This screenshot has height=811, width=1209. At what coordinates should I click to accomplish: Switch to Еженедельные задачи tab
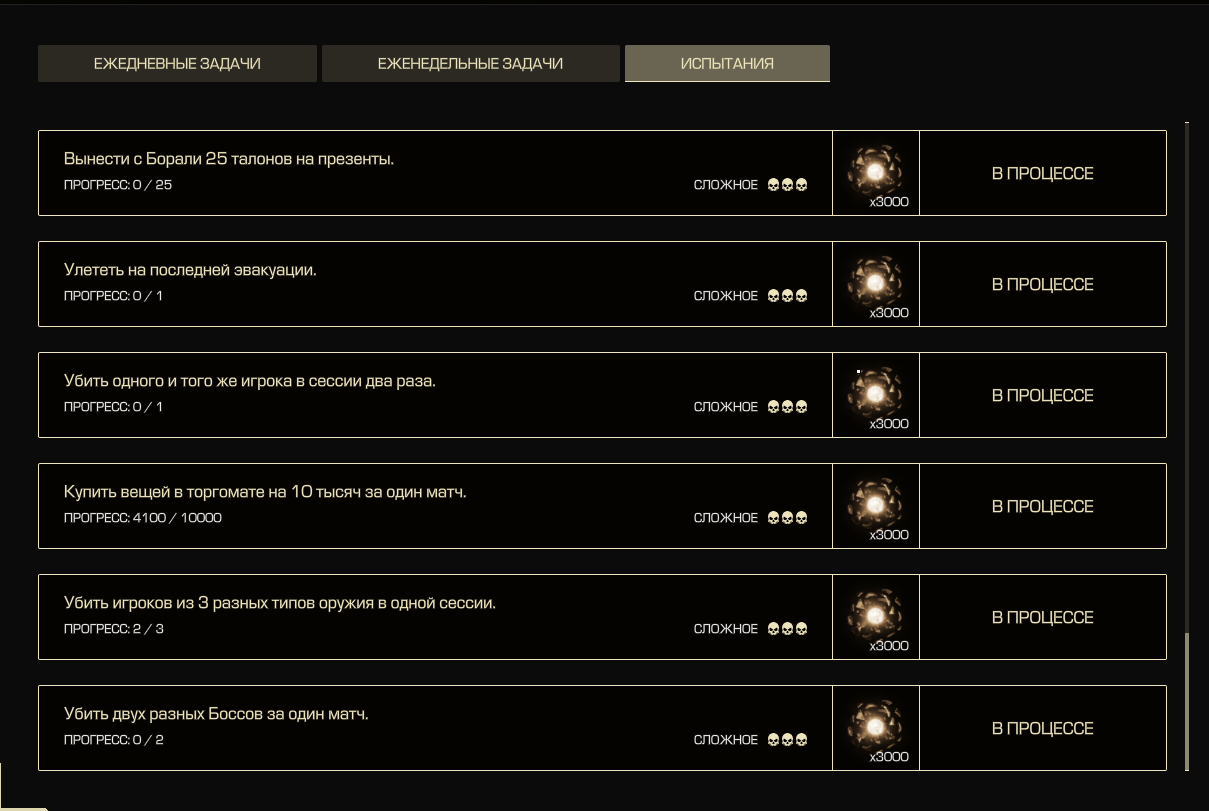tap(470, 63)
